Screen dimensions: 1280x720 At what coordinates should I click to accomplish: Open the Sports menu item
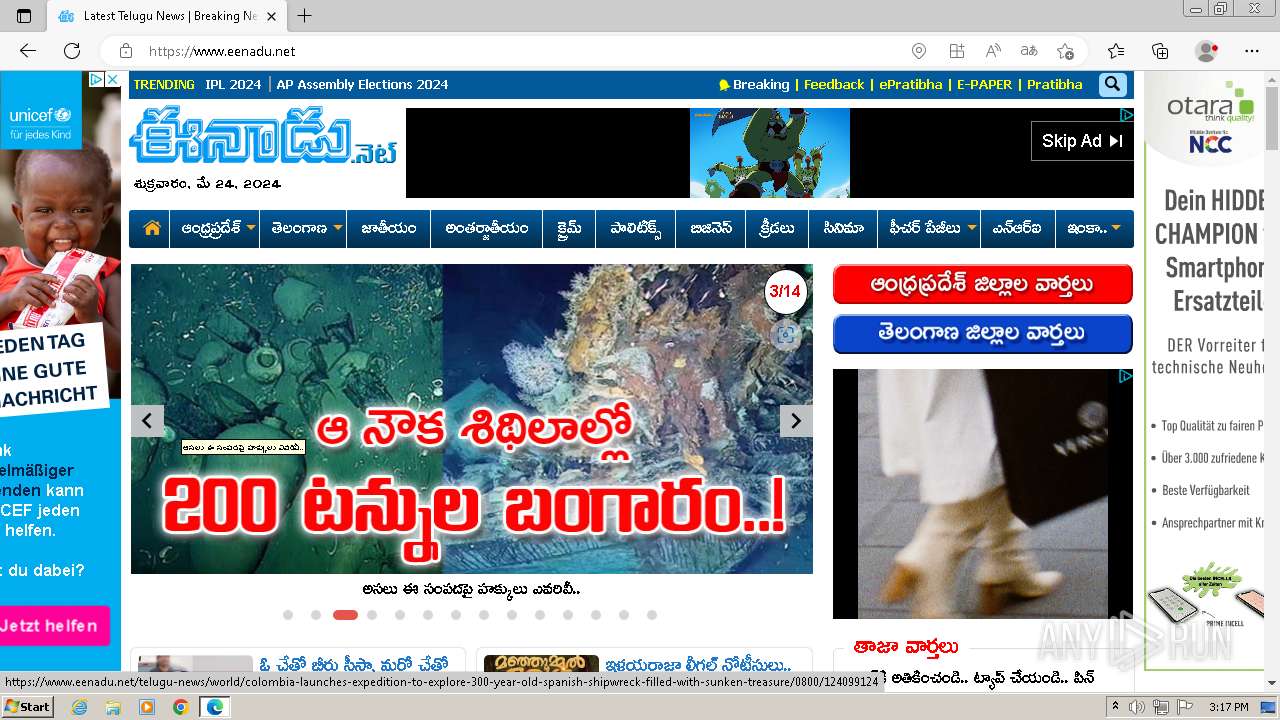[777, 228]
